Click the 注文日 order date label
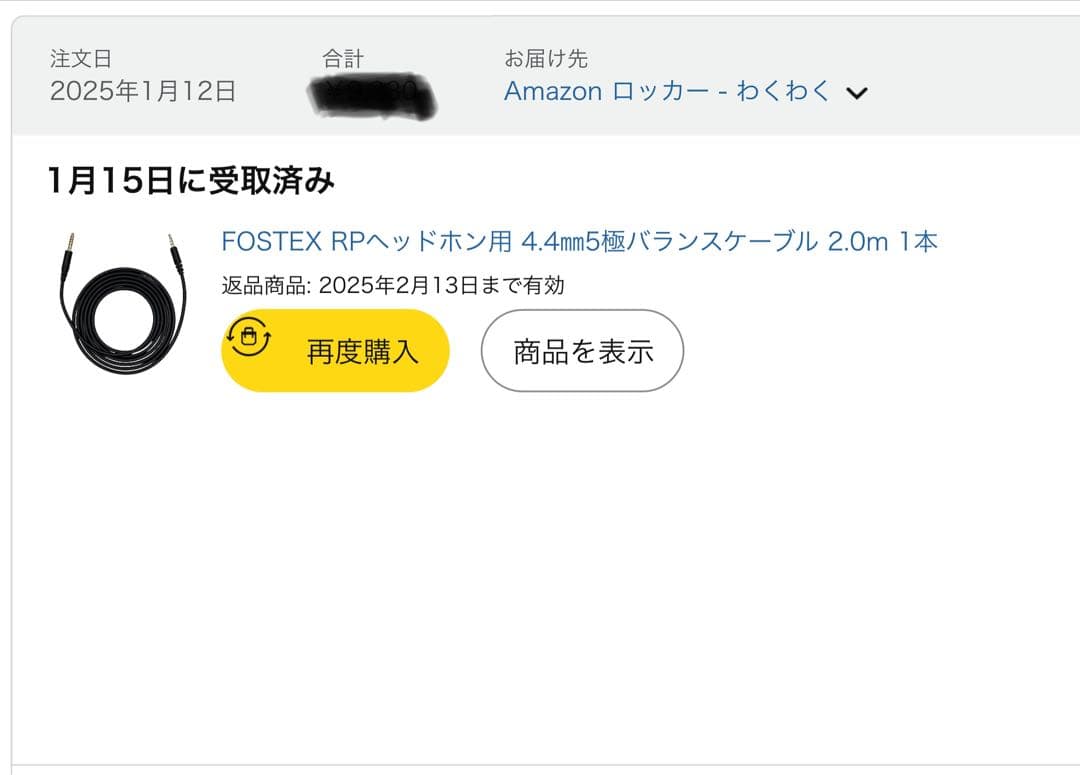The image size is (1080, 775). pyautogui.click(x=79, y=59)
